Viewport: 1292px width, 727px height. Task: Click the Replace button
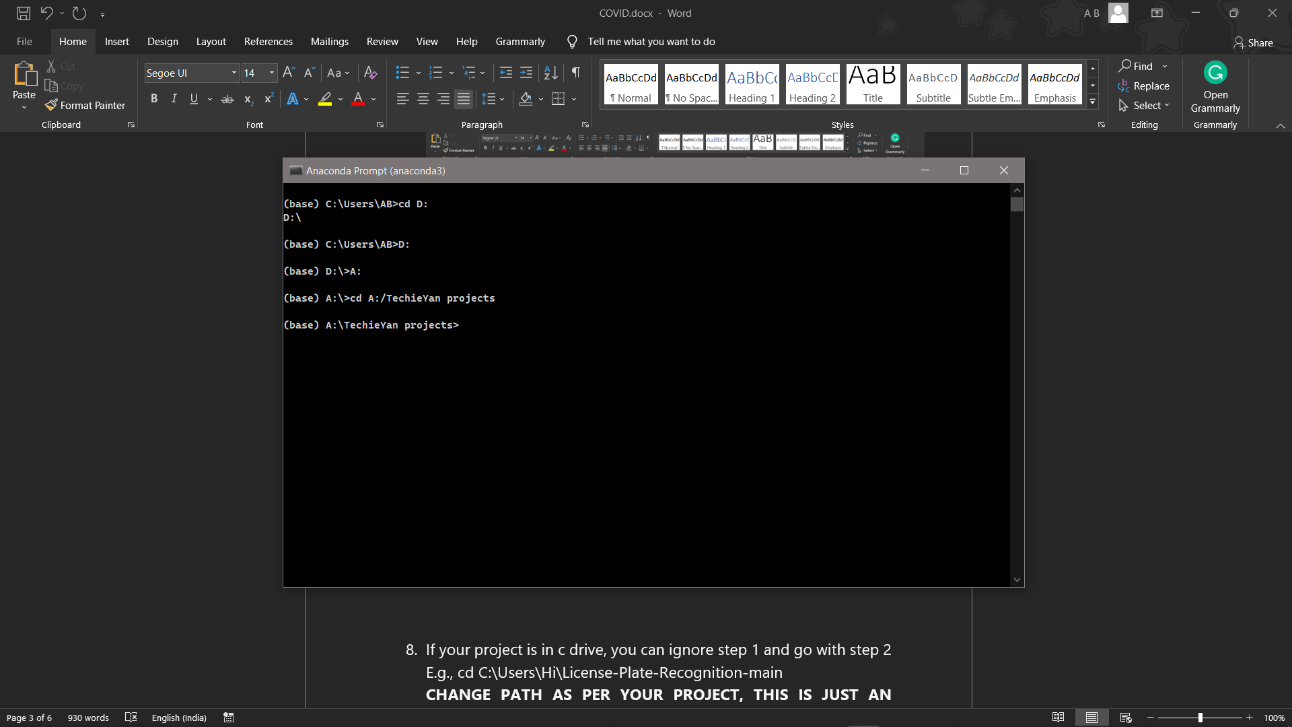(1144, 86)
